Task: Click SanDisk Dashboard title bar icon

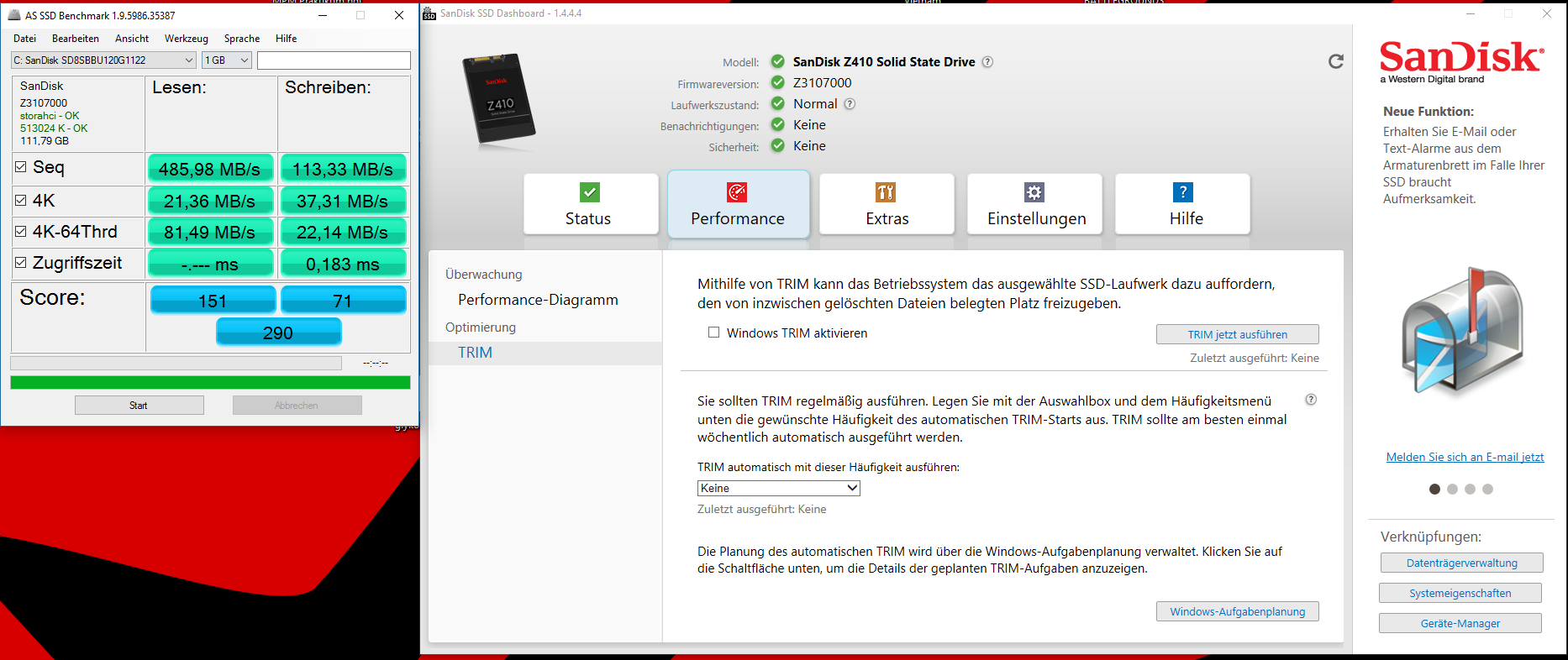Action: 429,13
